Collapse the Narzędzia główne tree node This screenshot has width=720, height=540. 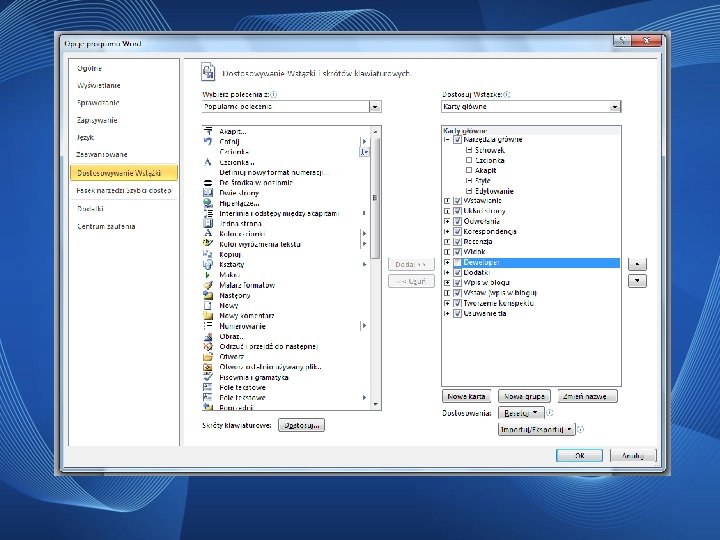(447, 140)
